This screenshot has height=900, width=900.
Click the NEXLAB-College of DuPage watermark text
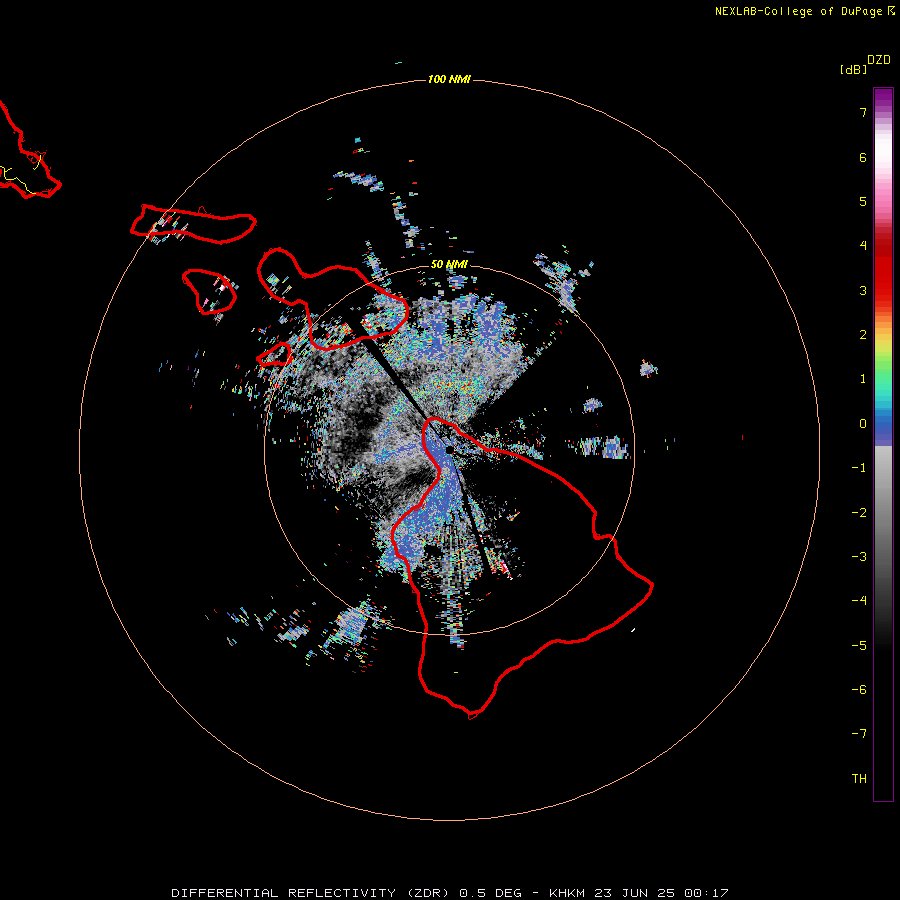pos(804,11)
